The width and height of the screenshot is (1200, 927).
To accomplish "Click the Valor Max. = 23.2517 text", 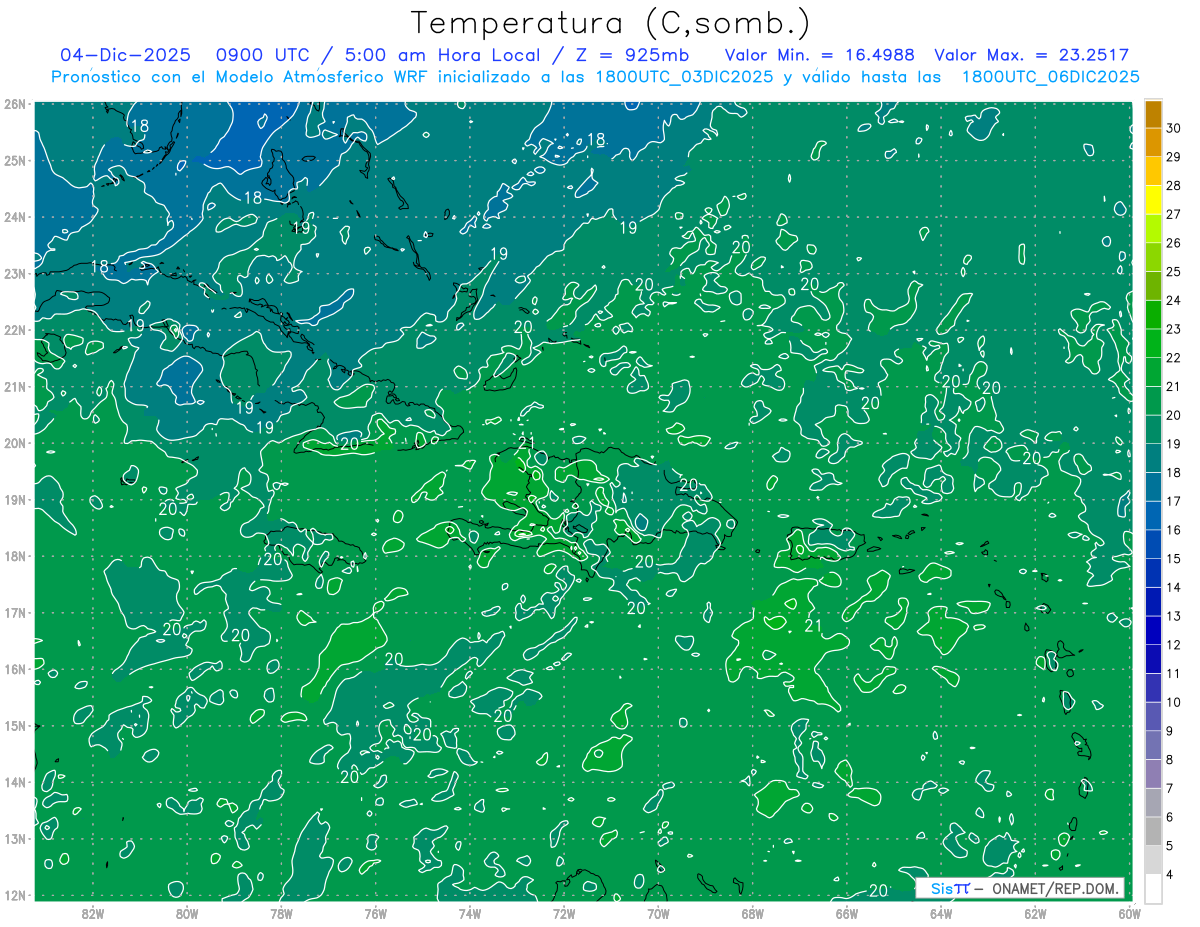I will (x=1032, y=55).
